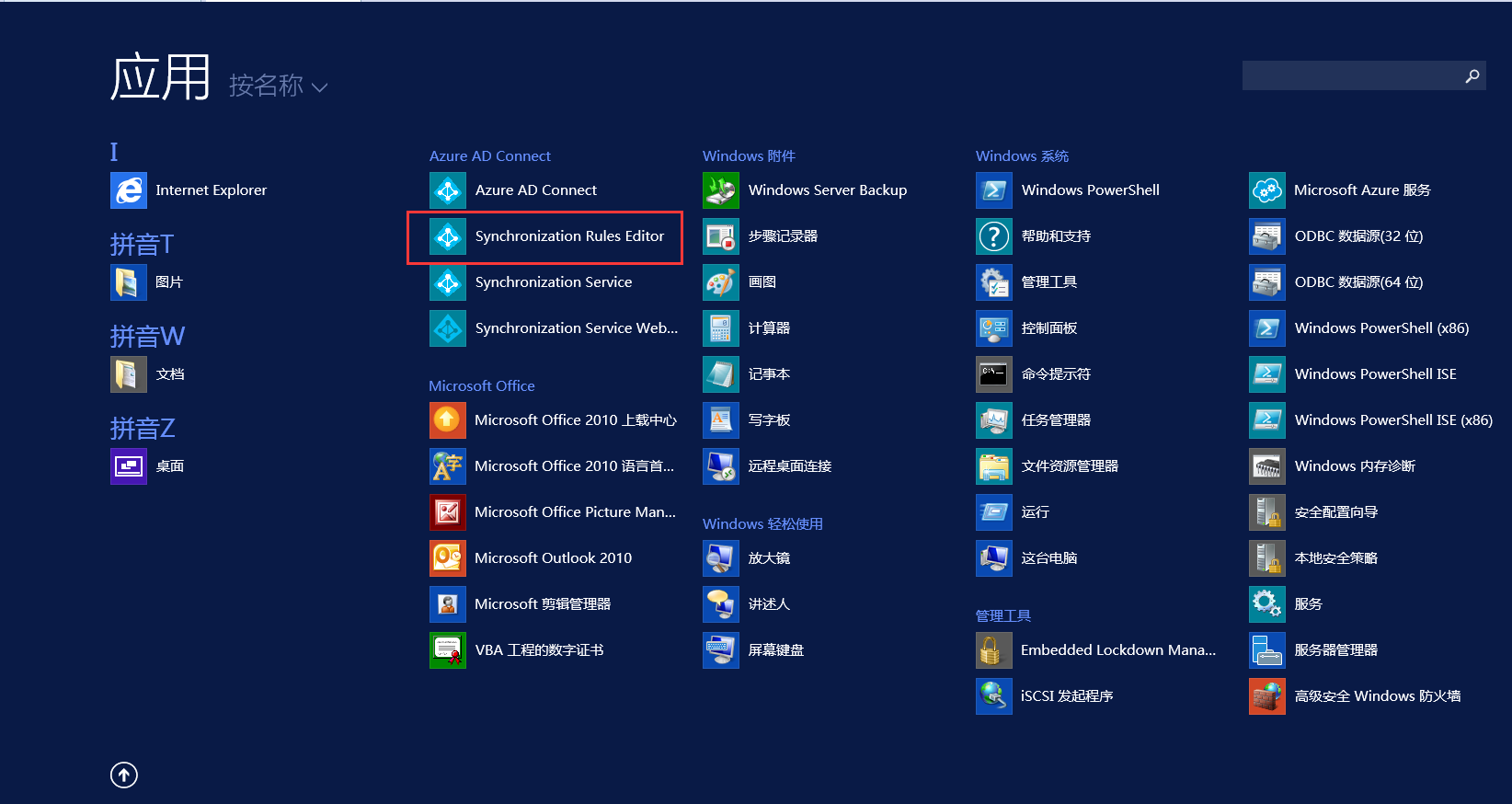The height and width of the screenshot is (804, 1512).
Task: Open 运行 run dialog icon
Action: pos(994,512)
